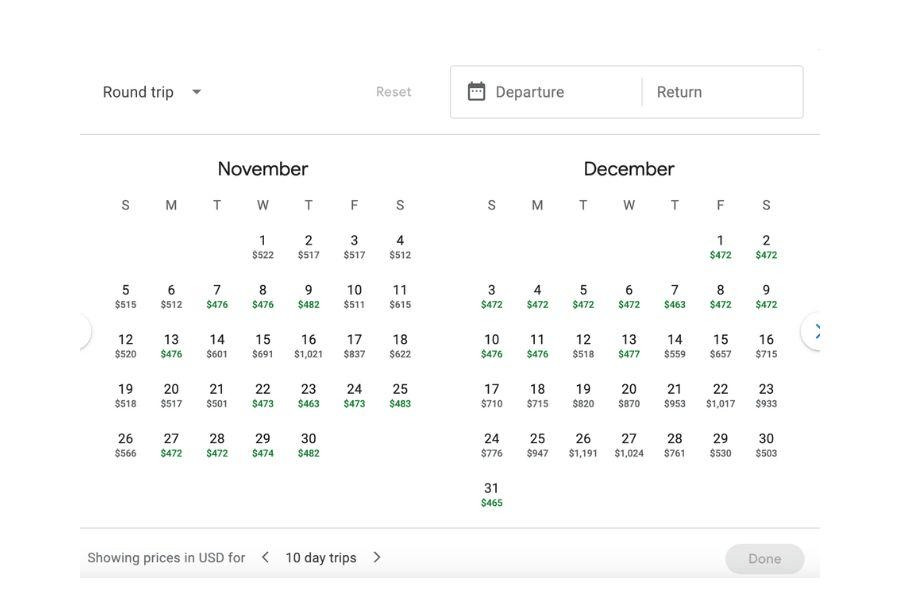Viewport: 900px width, 600px height.
Task: Choose November 1 priced $522
Action: (x=262, y=246)
